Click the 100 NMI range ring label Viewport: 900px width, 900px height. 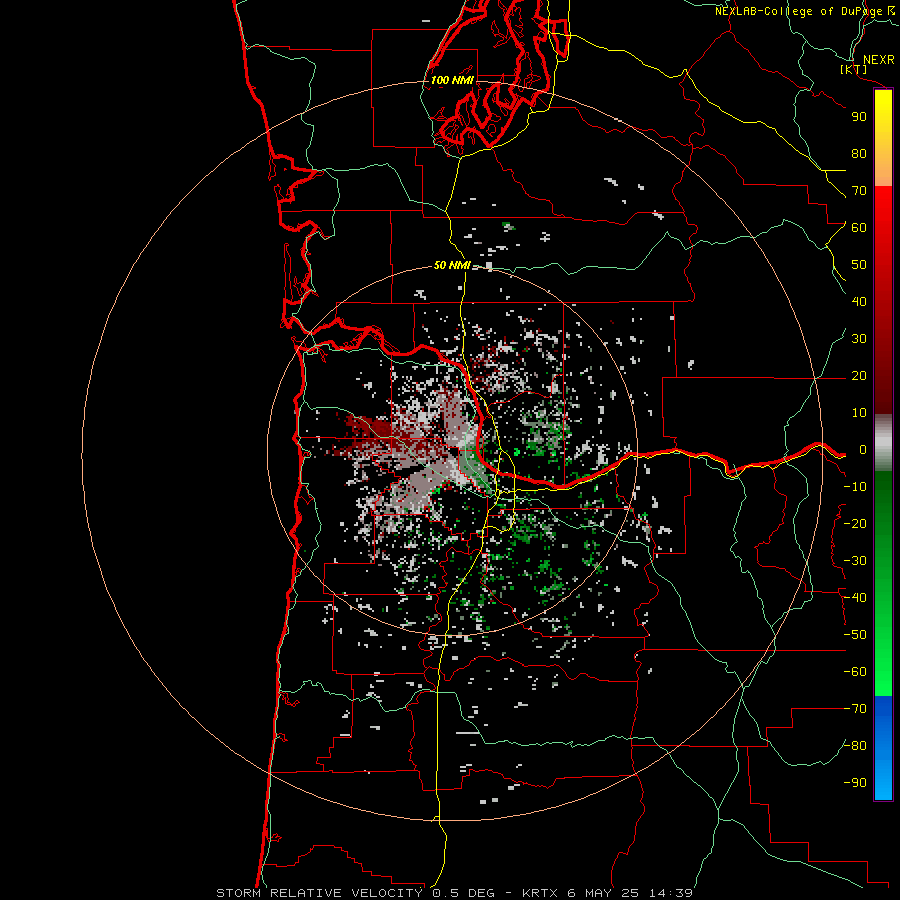[x=452, y=80]
